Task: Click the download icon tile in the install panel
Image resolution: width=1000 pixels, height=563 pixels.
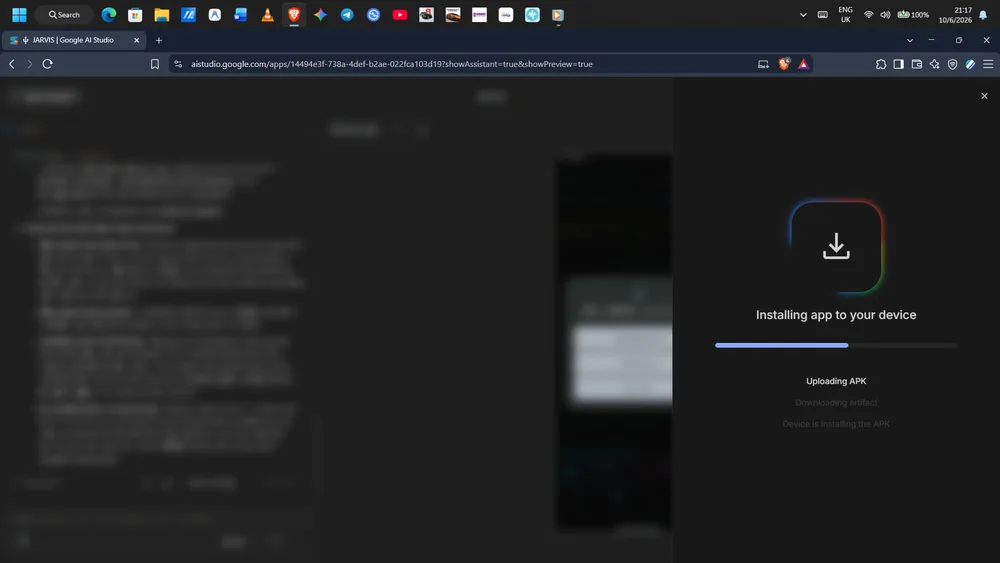Action: tap(836, 247)
